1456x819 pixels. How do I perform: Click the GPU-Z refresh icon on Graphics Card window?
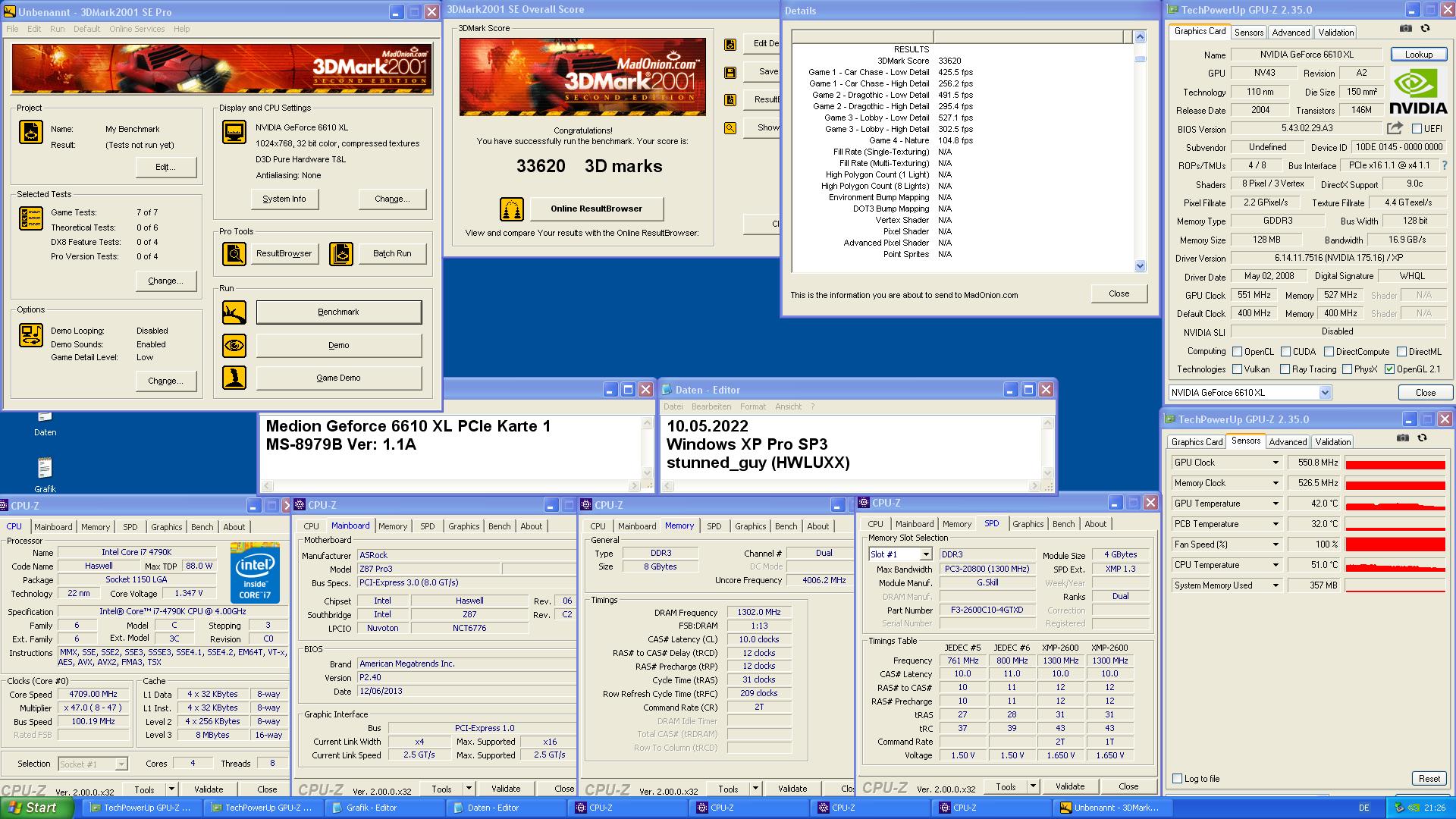[x=1425, y=28]
